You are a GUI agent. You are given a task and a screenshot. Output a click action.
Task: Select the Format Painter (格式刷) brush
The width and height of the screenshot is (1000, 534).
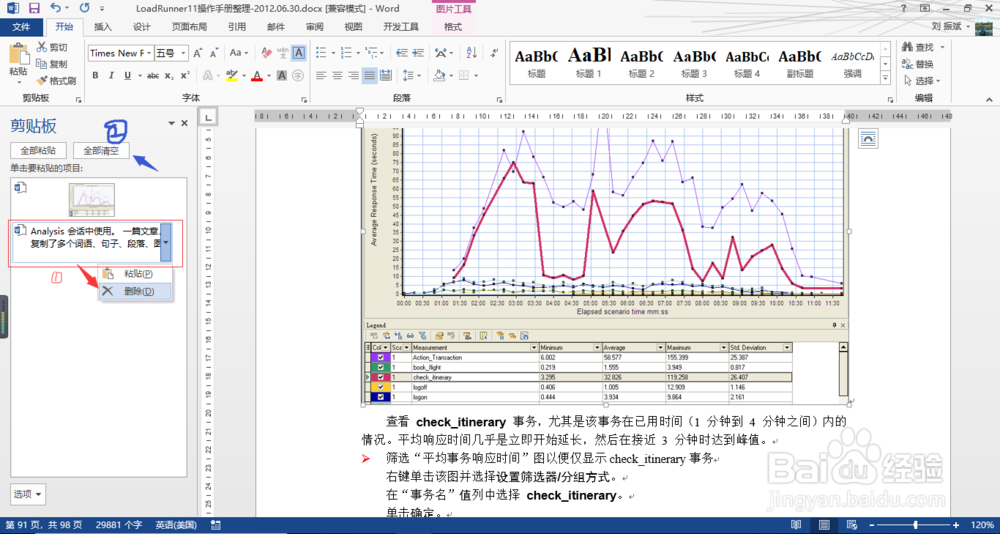(56, 81)
